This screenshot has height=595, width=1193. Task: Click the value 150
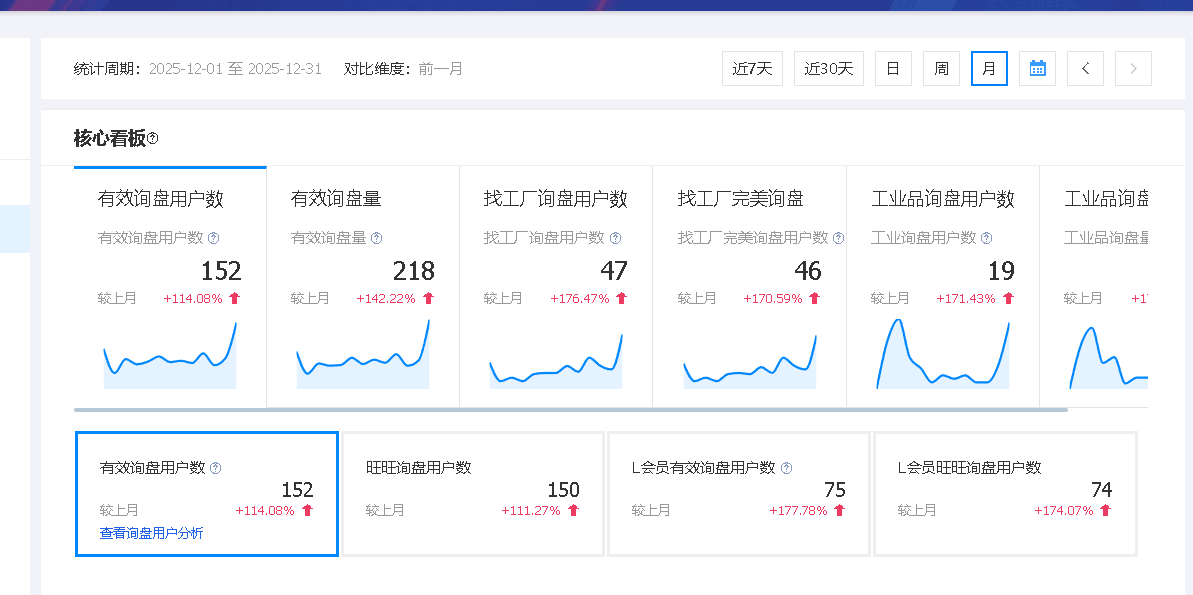click(564, 489)
